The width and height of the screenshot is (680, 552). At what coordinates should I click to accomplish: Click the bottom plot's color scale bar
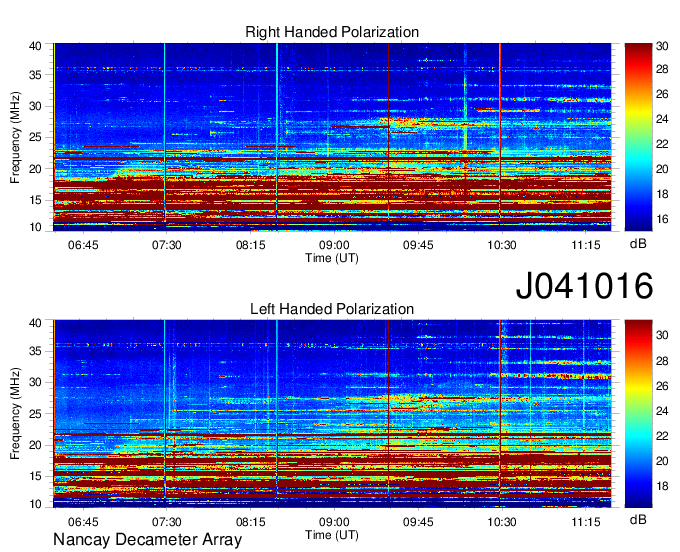(638, 414)
